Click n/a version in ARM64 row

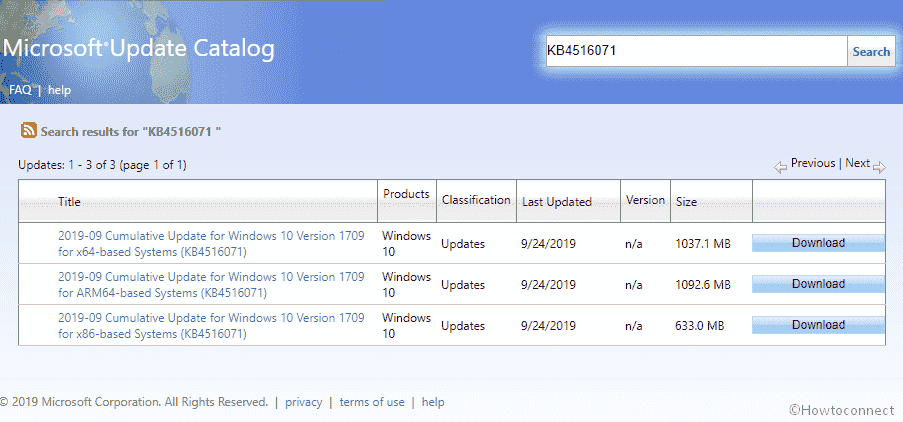(633, 284)
